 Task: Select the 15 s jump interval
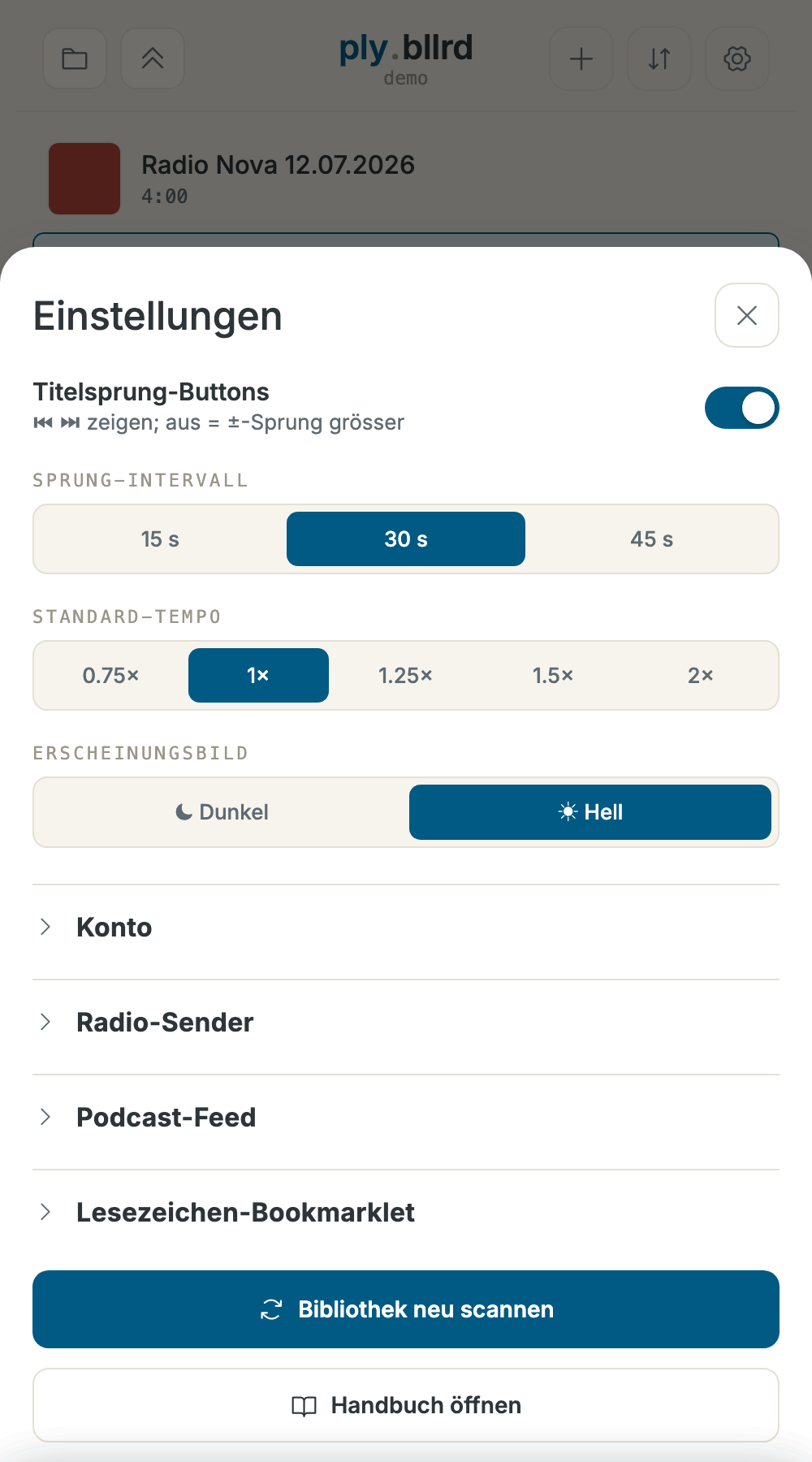point(160,539)
